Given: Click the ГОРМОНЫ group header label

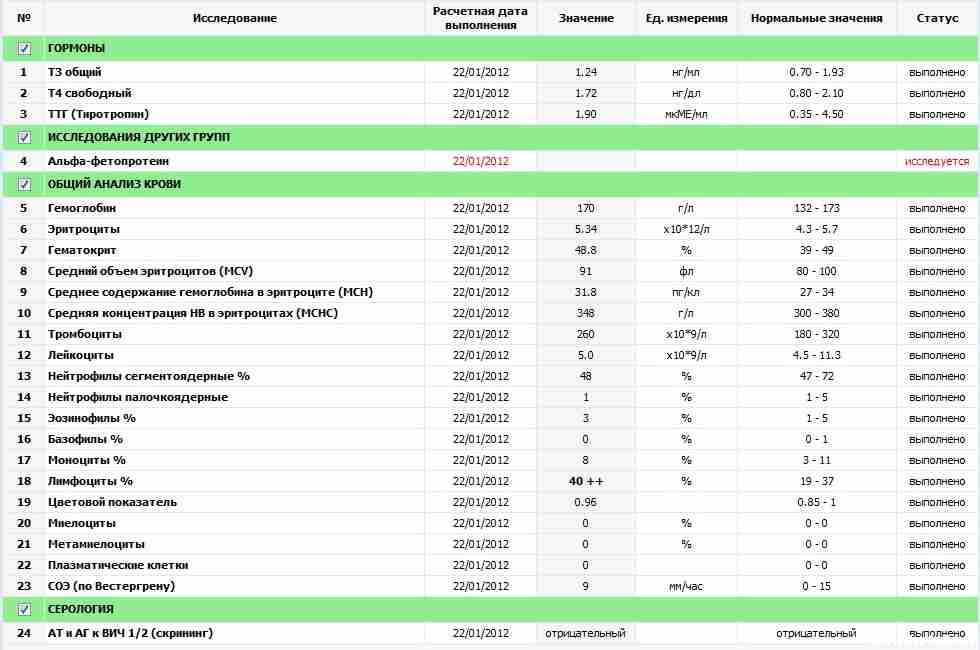Looking at the screenshot, I should (76, 48).
